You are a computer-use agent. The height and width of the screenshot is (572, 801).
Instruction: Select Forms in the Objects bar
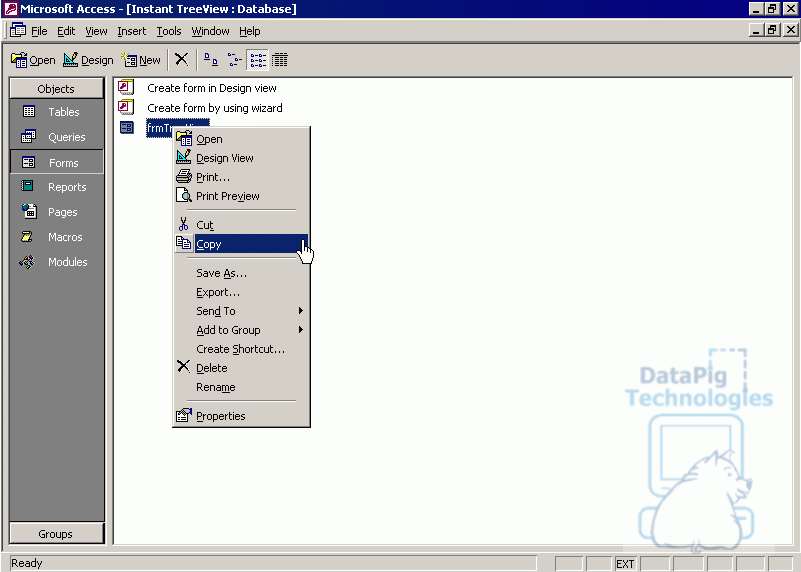(x=57, y=162)
